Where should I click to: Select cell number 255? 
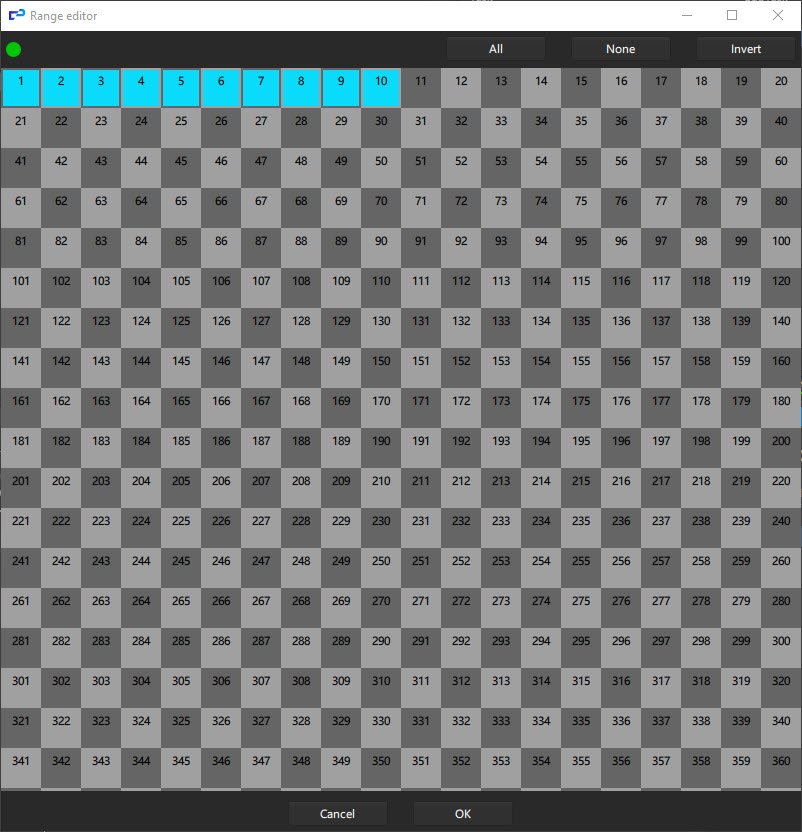coord(580,561)
